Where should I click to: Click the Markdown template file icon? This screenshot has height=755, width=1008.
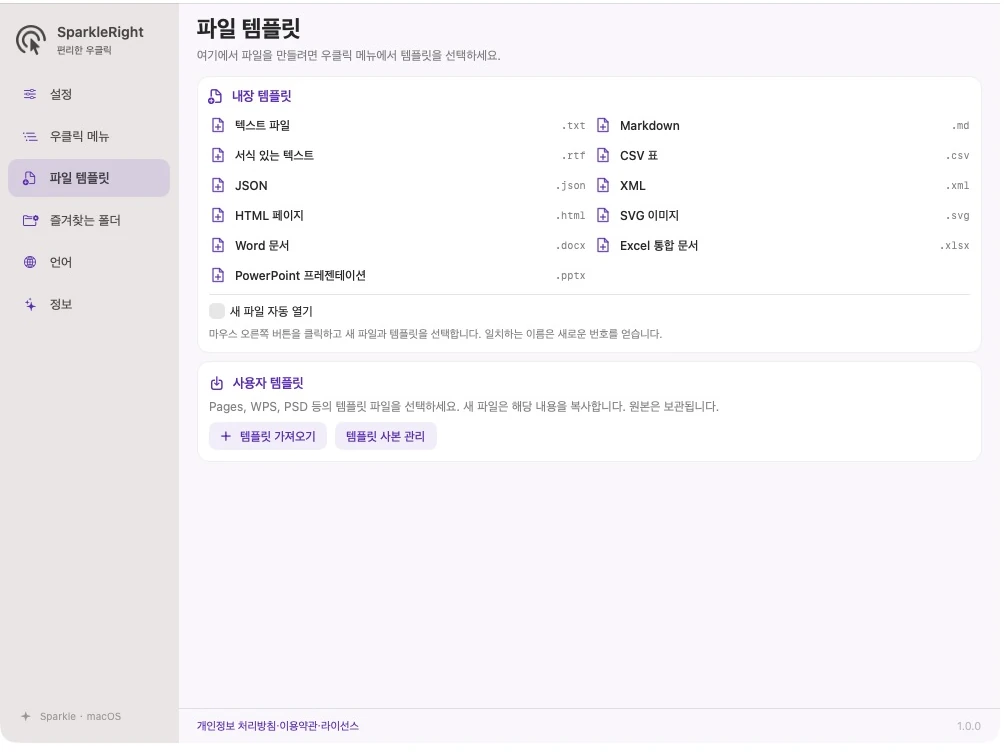(603, 125)
